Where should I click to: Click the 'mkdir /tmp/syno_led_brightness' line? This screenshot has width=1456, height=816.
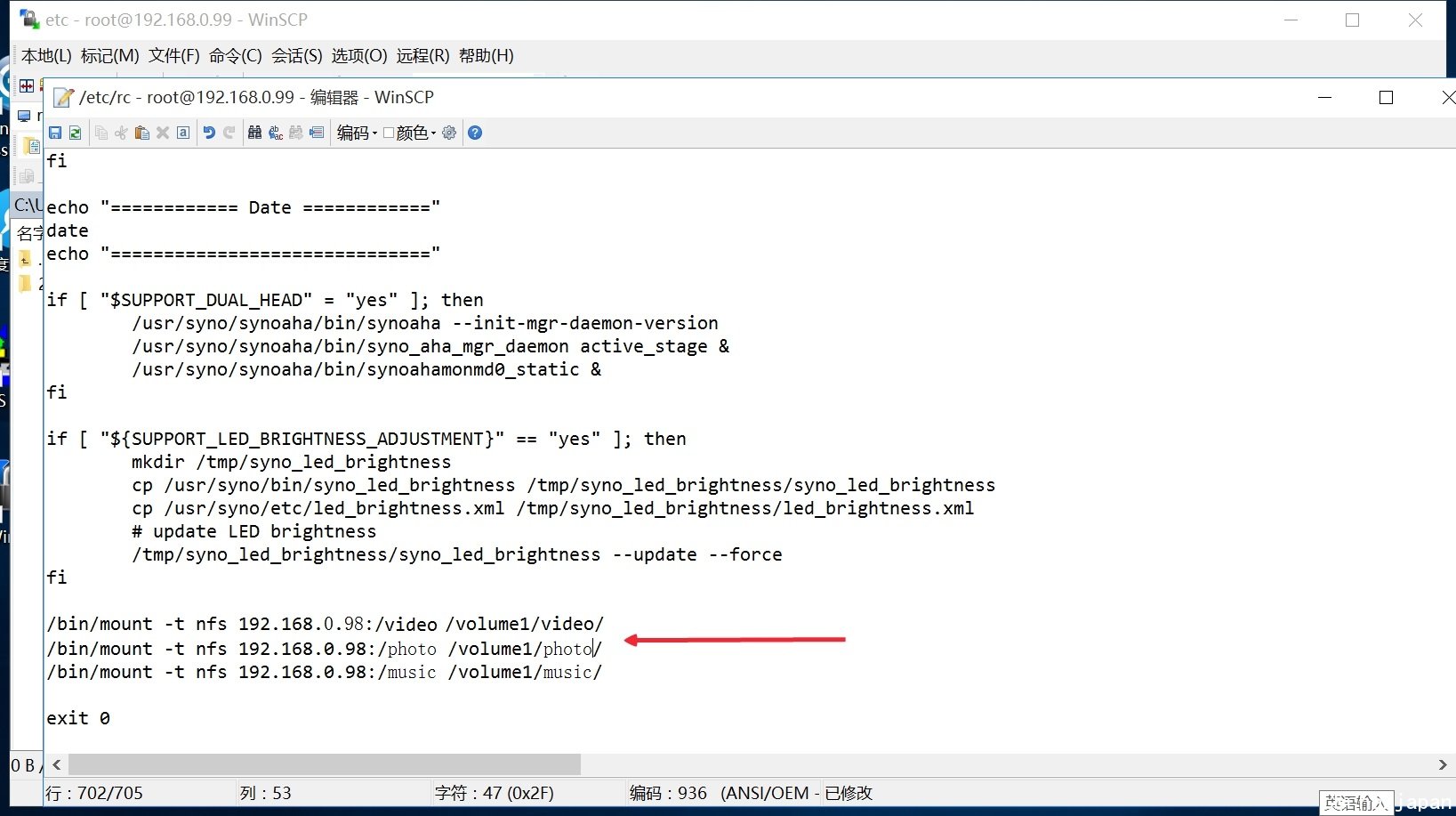tap(291, 462)
